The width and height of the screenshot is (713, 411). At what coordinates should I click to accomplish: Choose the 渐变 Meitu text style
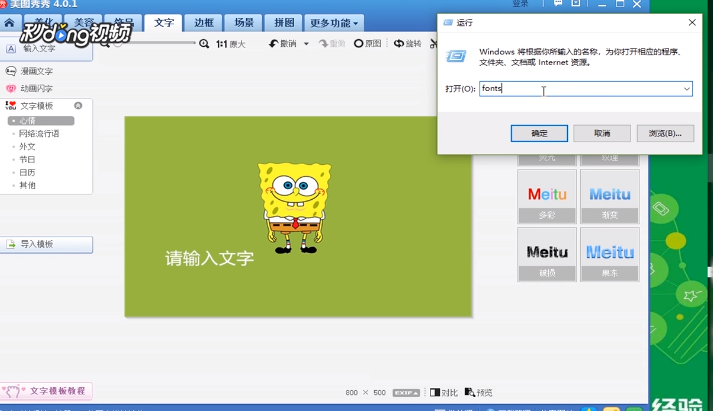click(x=610, y=197)
